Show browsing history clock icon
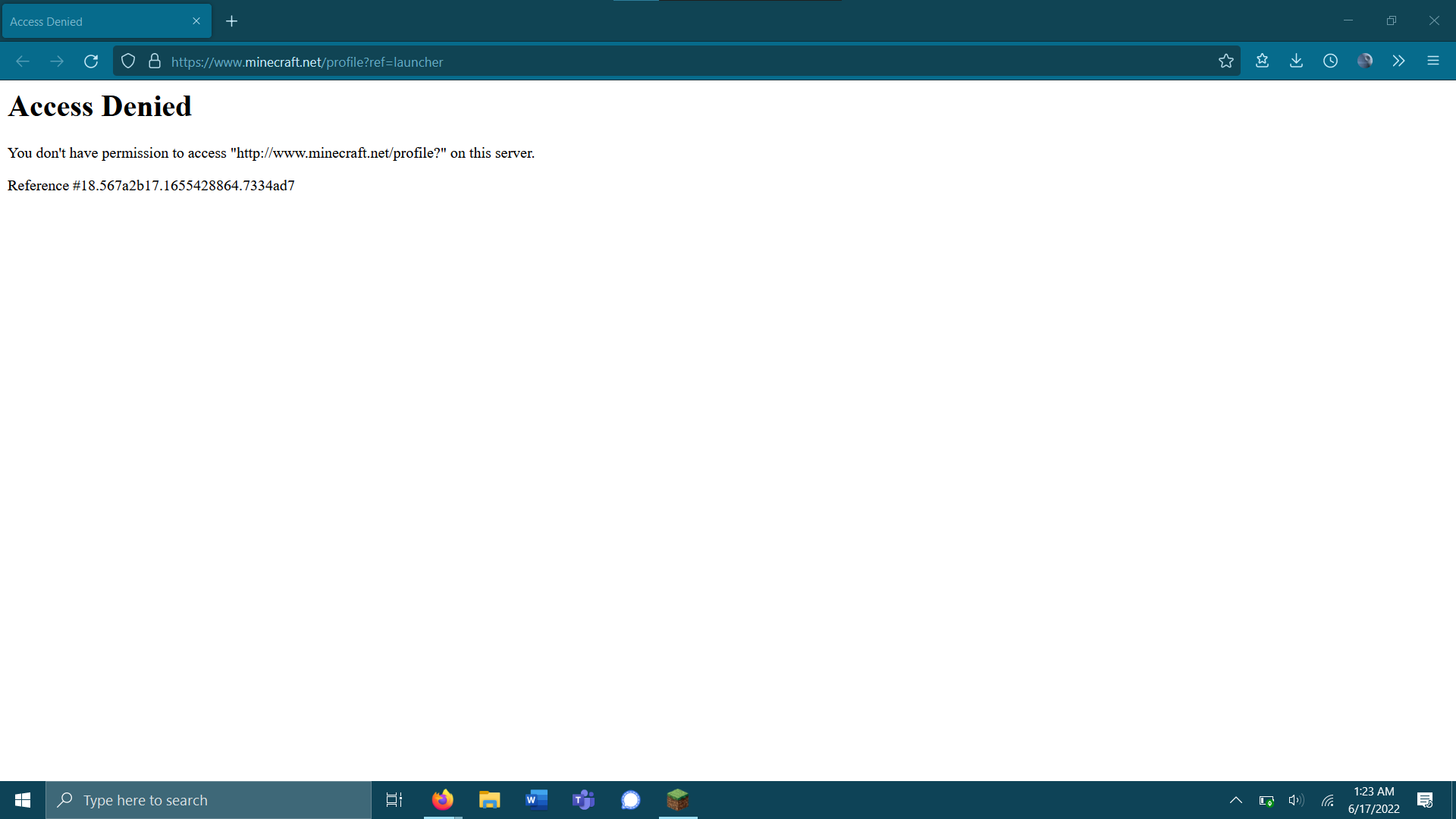 pyautogui.click(x=1330, y=61)
